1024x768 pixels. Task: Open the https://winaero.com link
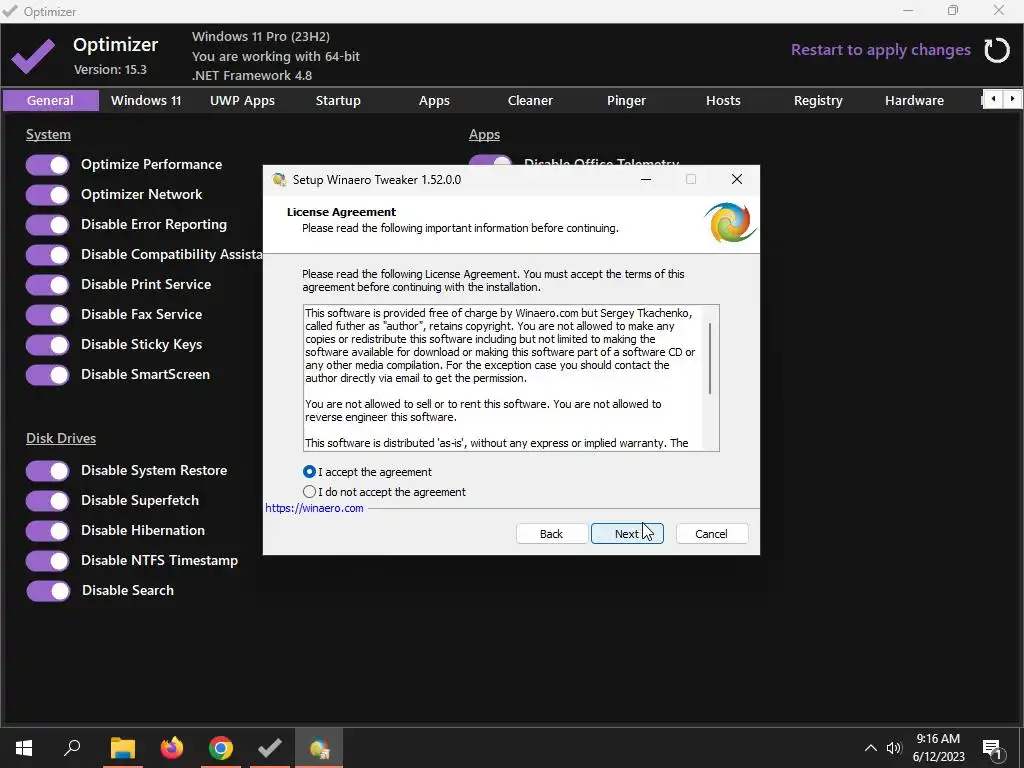(314, 508)
